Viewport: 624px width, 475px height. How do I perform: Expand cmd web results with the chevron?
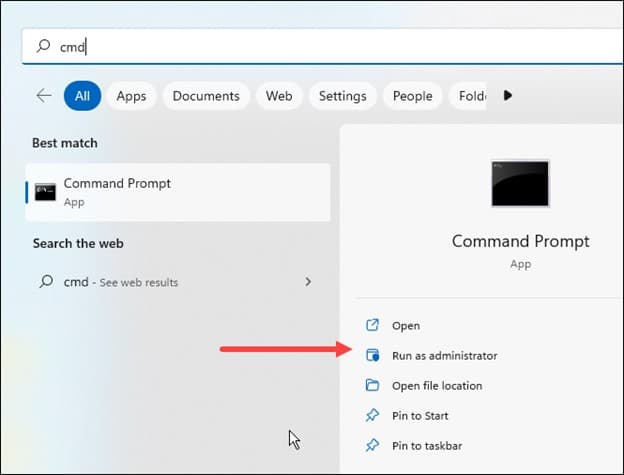[x=308, y=282]
